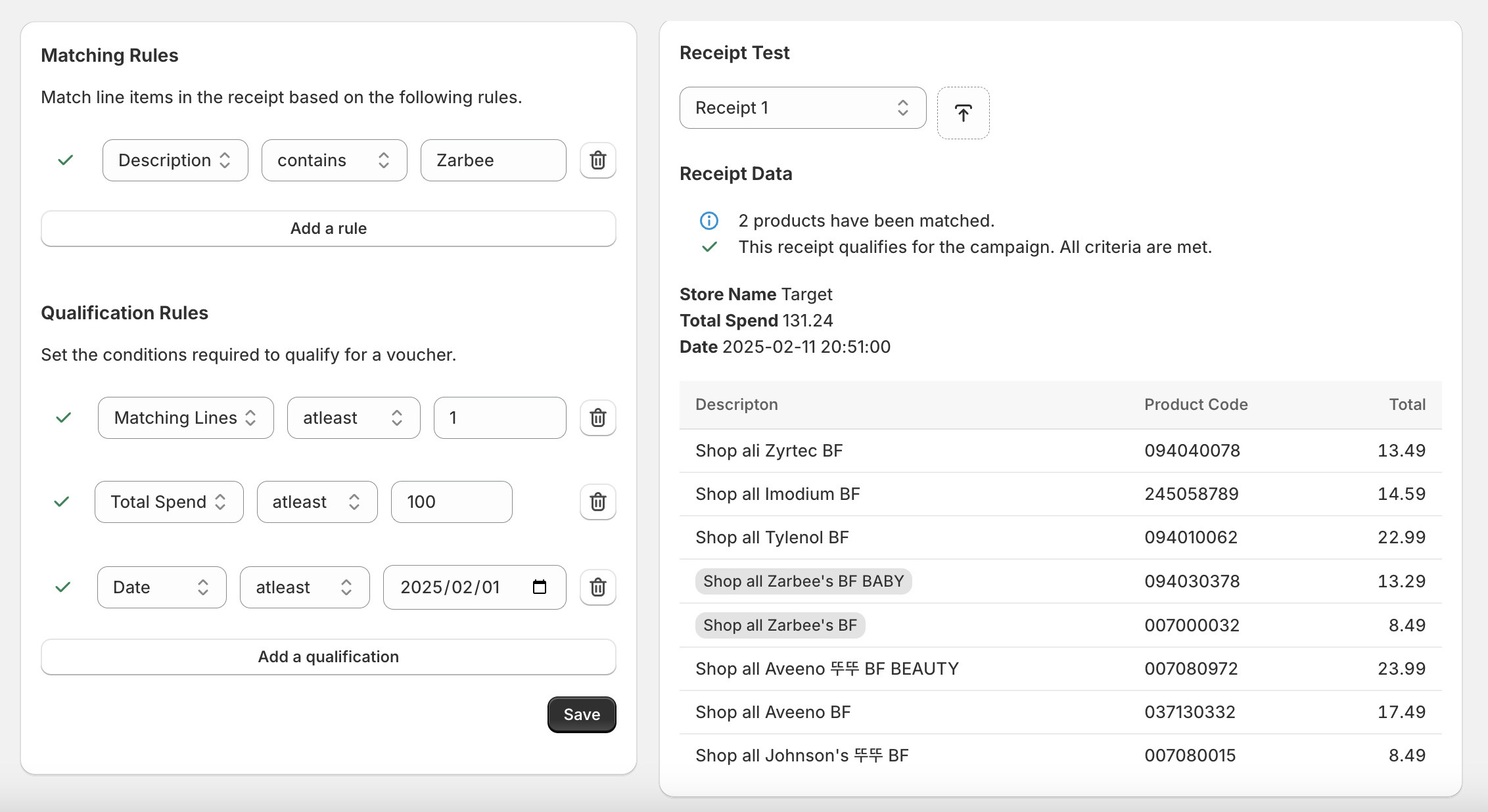Image resolution: width=1488 pixels, height=812 pixels.
Task: Open the Receipt 1 selector
Action: tap(803, 108)
